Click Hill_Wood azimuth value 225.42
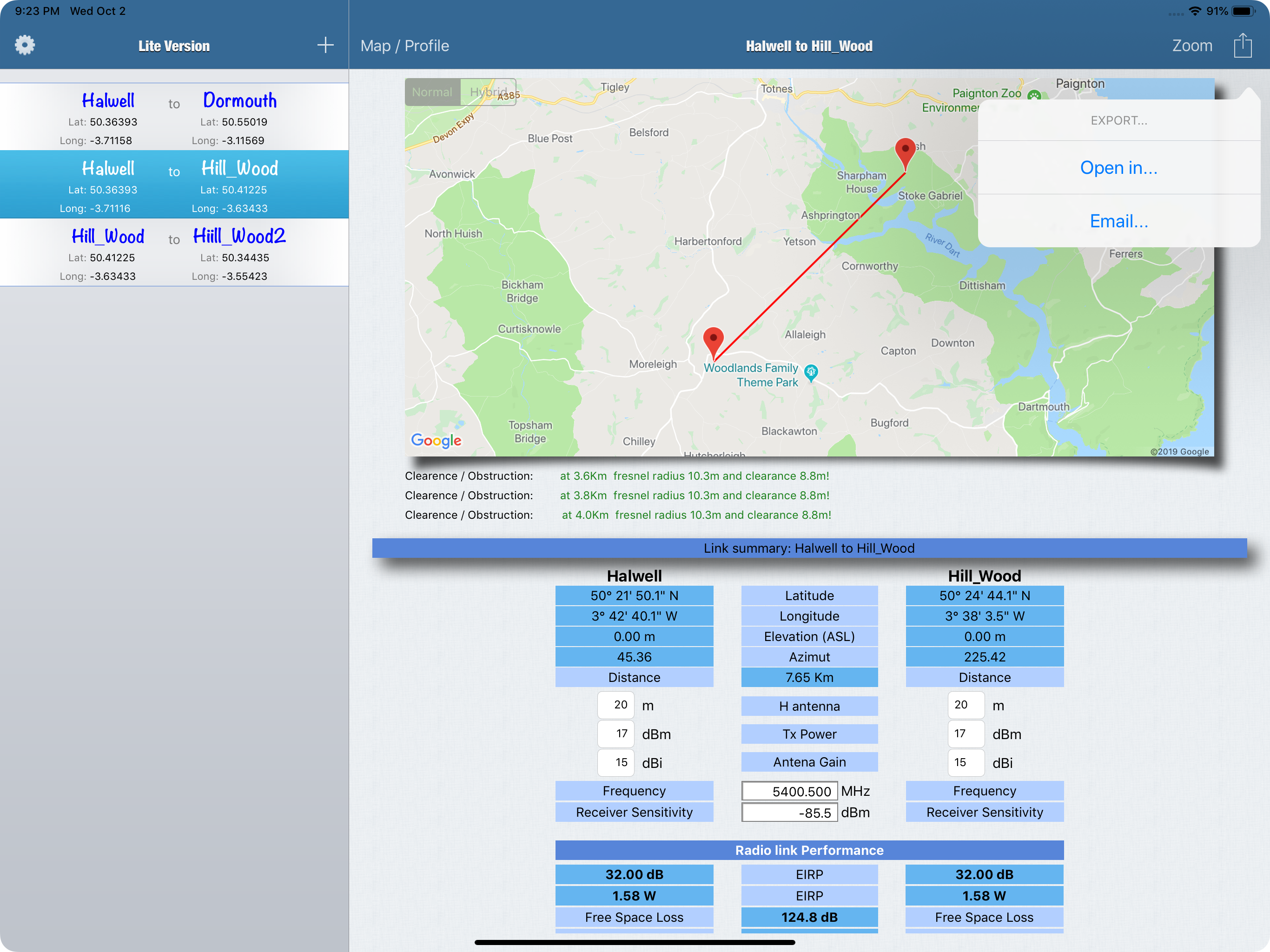The width and height of the screenshot is (1270, 952). 984,657
